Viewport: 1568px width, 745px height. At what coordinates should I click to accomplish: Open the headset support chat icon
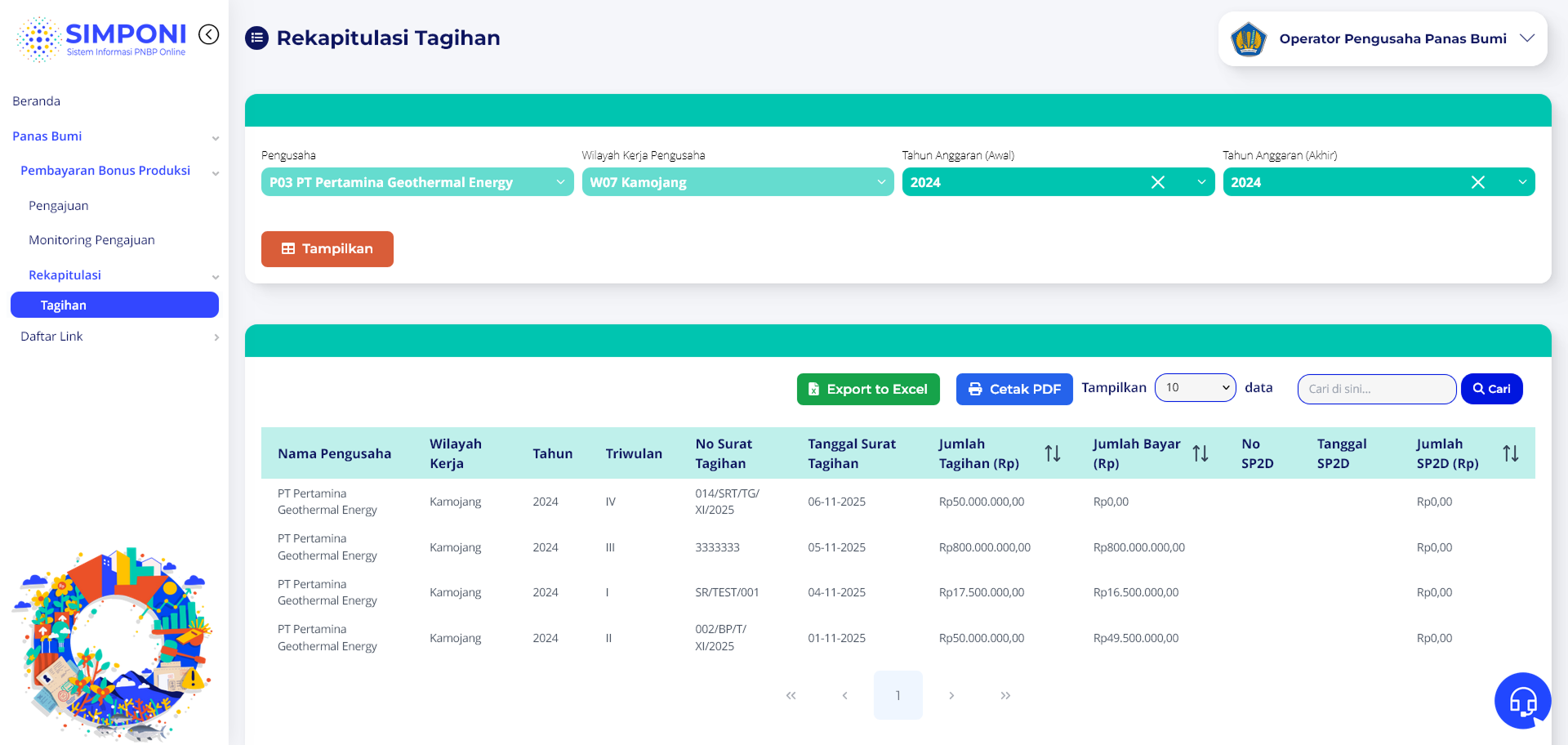click(1522, 700)
